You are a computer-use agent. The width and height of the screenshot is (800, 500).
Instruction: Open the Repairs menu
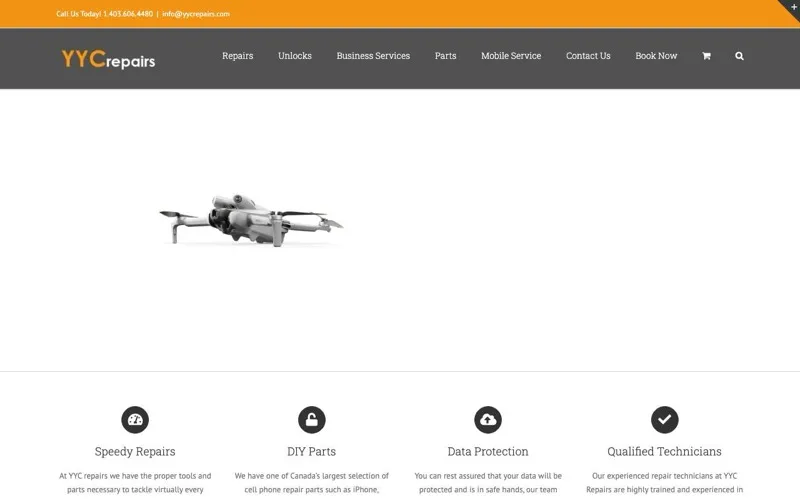point(237,56)
